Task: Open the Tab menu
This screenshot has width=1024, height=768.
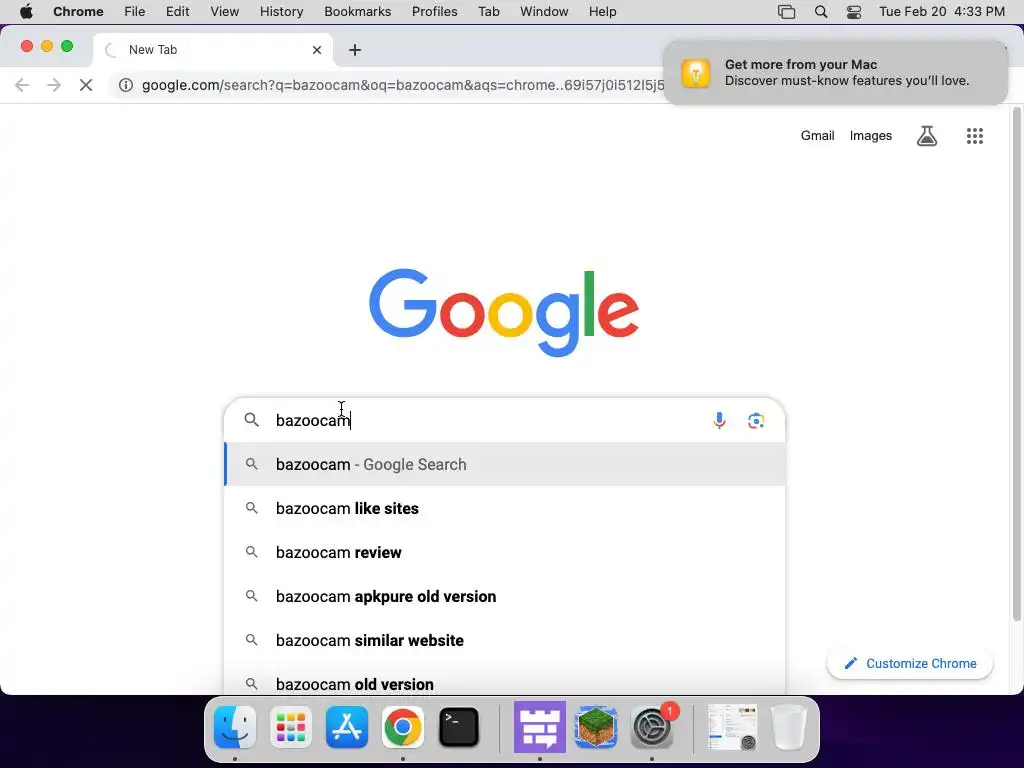Action: pos(488,12)
